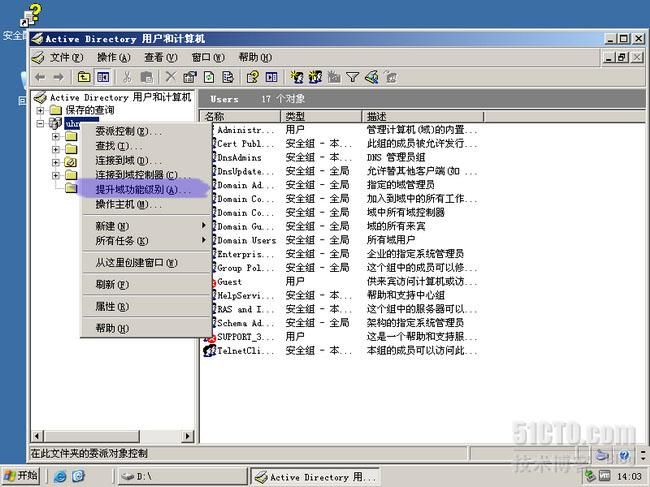Click the add-to-group toolbar icon

click(390, 77)
